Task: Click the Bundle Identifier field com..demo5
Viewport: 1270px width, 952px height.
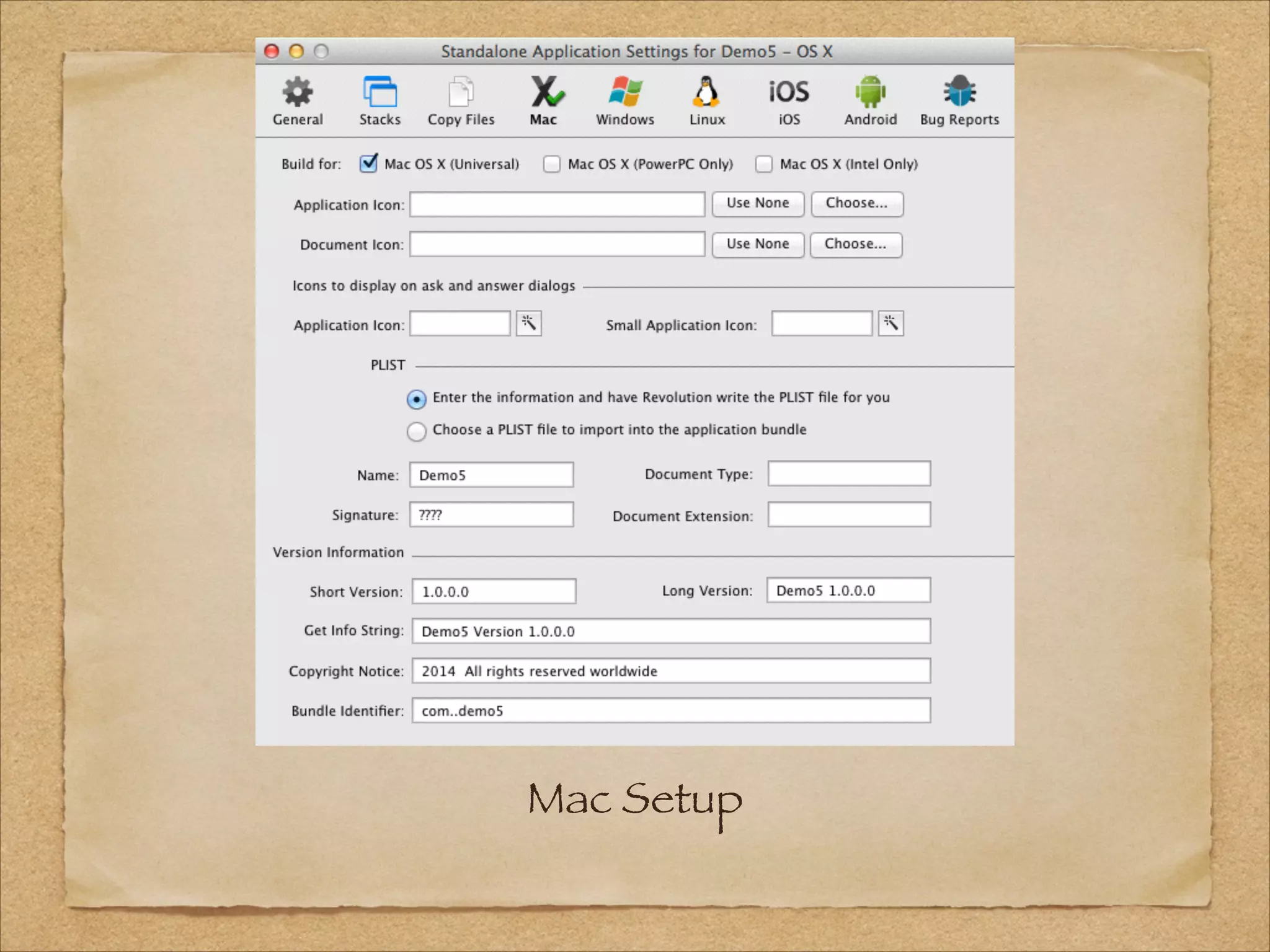Action: tap(671, 710)
